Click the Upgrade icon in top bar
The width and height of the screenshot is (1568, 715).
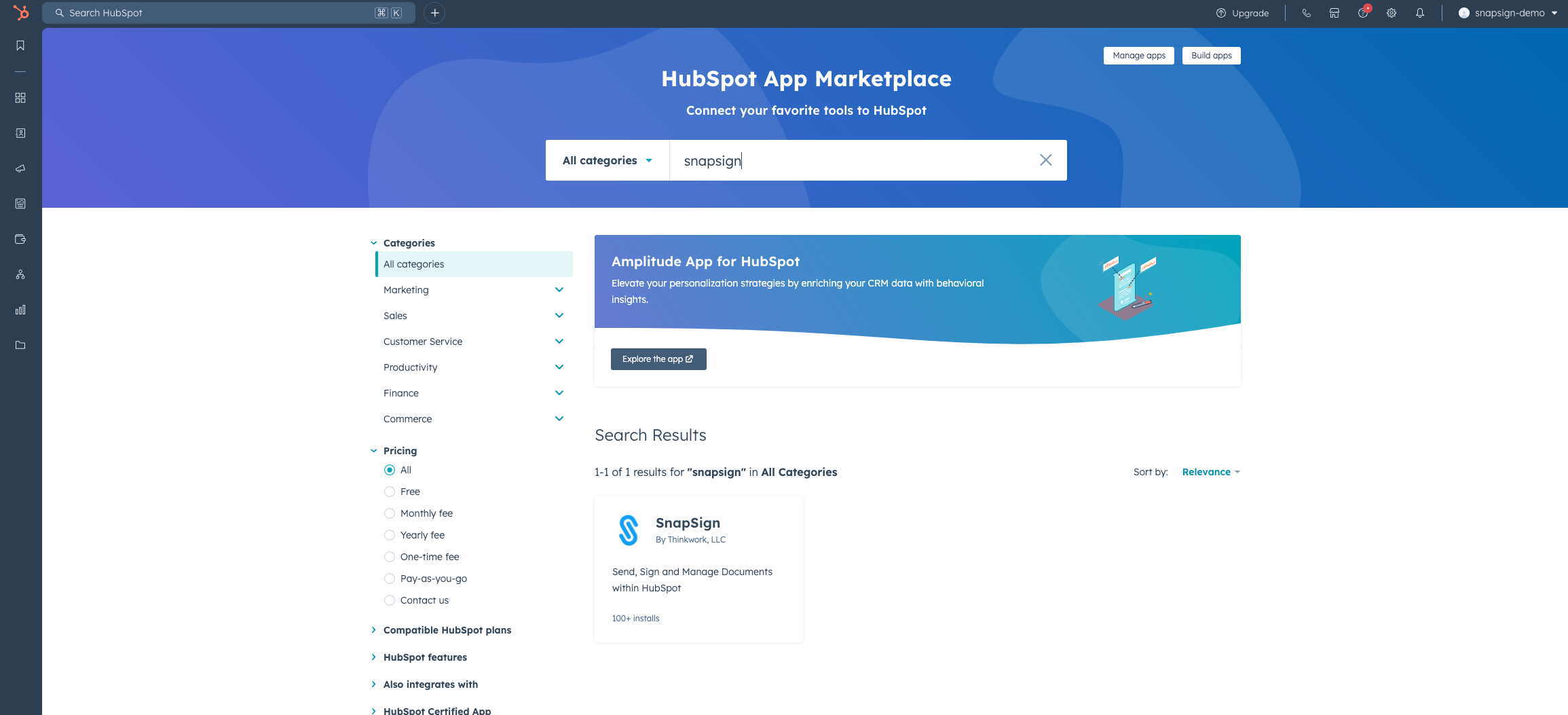pyautogui.click(x=1221, y=13)
